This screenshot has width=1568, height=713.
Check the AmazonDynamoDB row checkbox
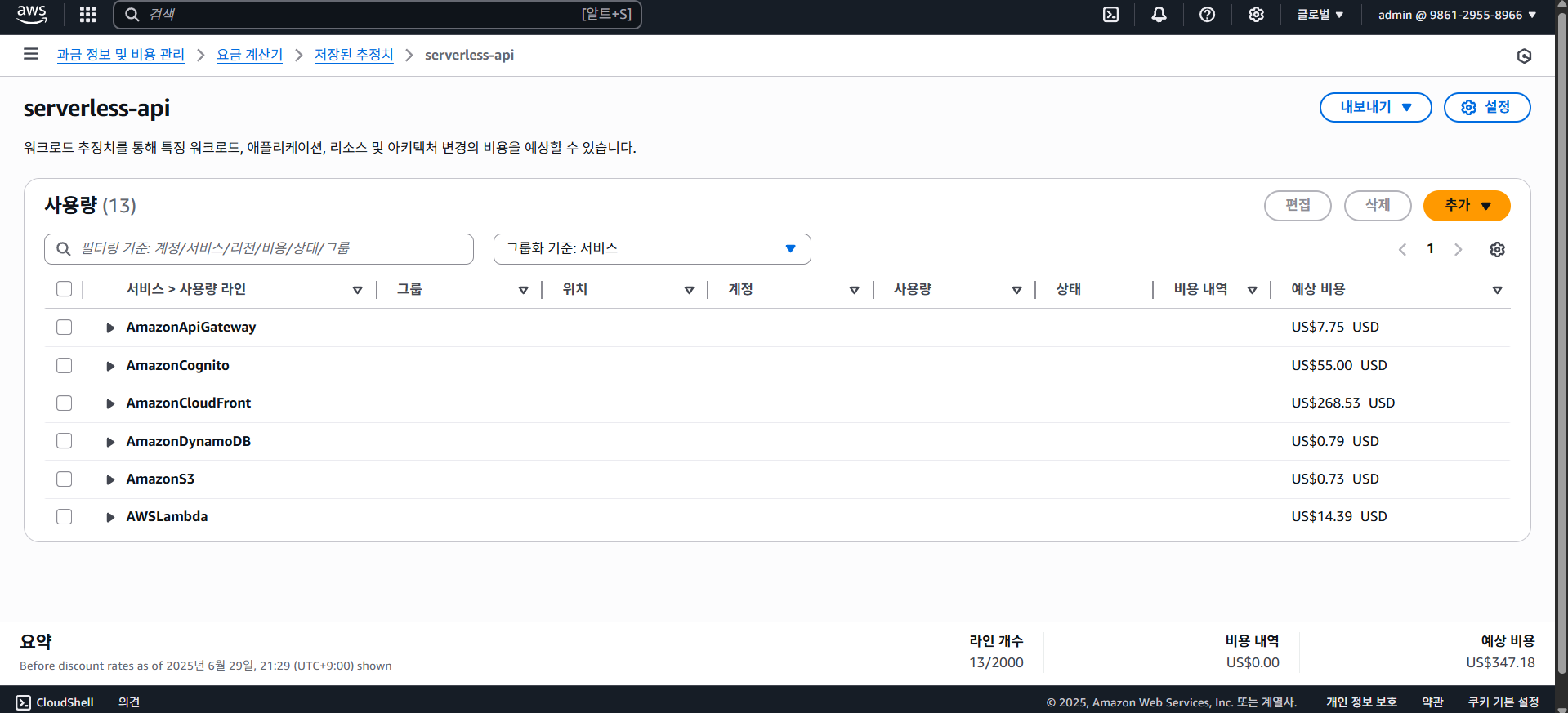65,441
